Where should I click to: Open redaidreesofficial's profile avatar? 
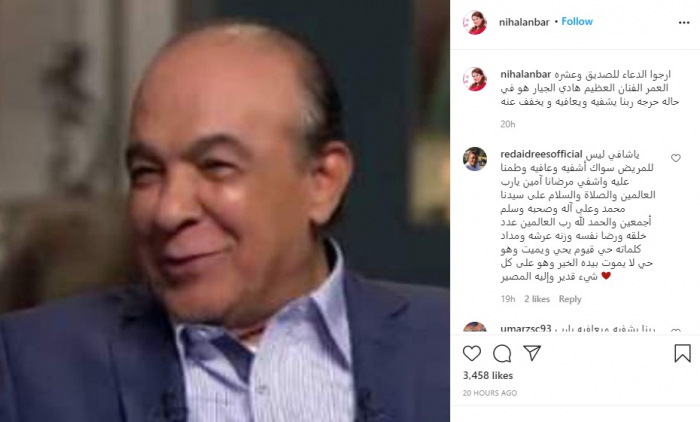click(475, 159)
